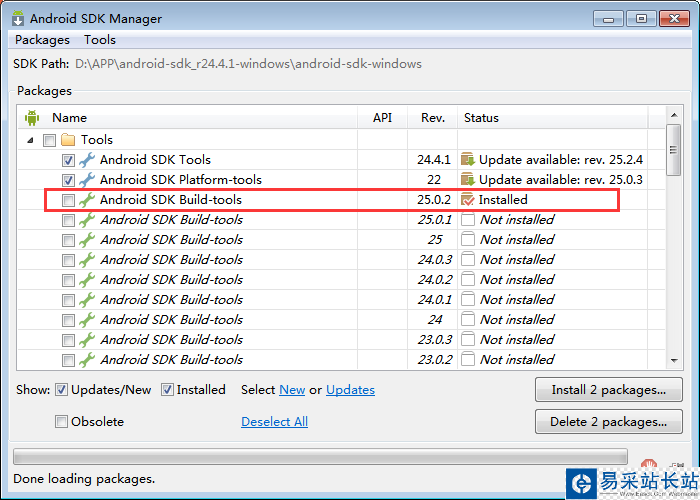700x500 pixels.
Task: Uncheck Android SDK Platform-tools checkbox
Action: pos(68,180)
